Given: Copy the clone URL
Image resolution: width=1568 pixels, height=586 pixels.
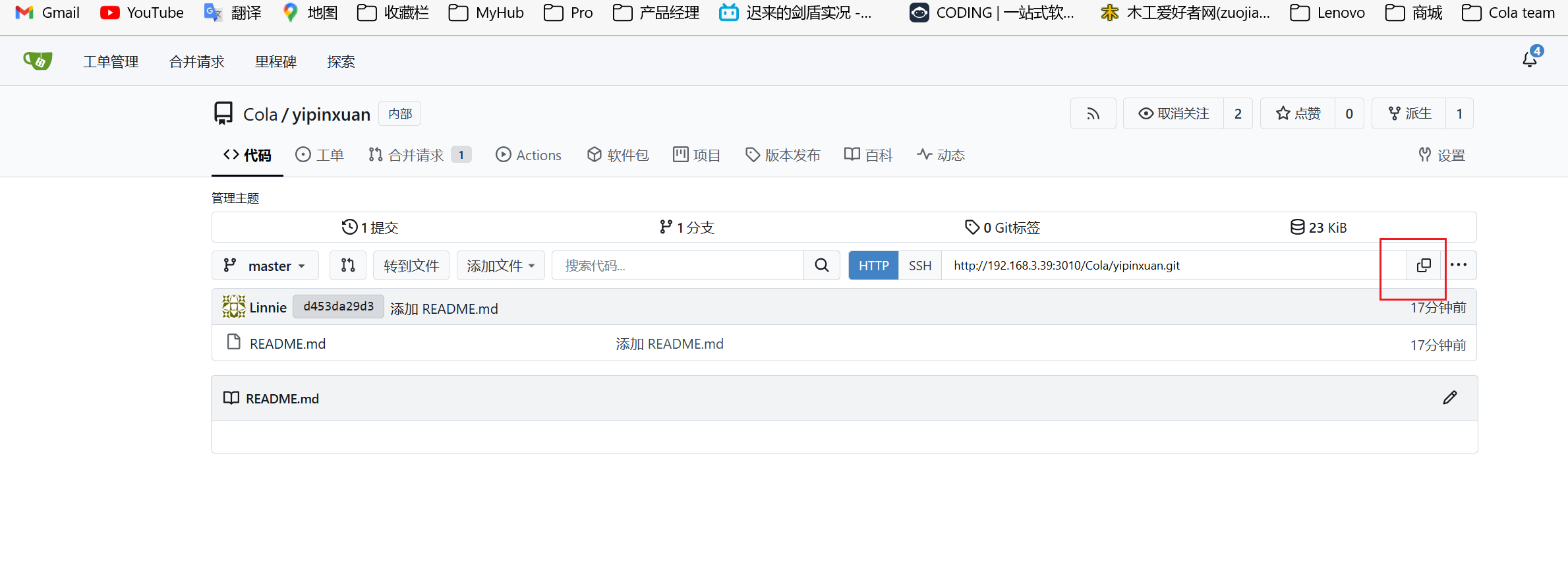Looking at the screenshot, I should pos(1424,265).
